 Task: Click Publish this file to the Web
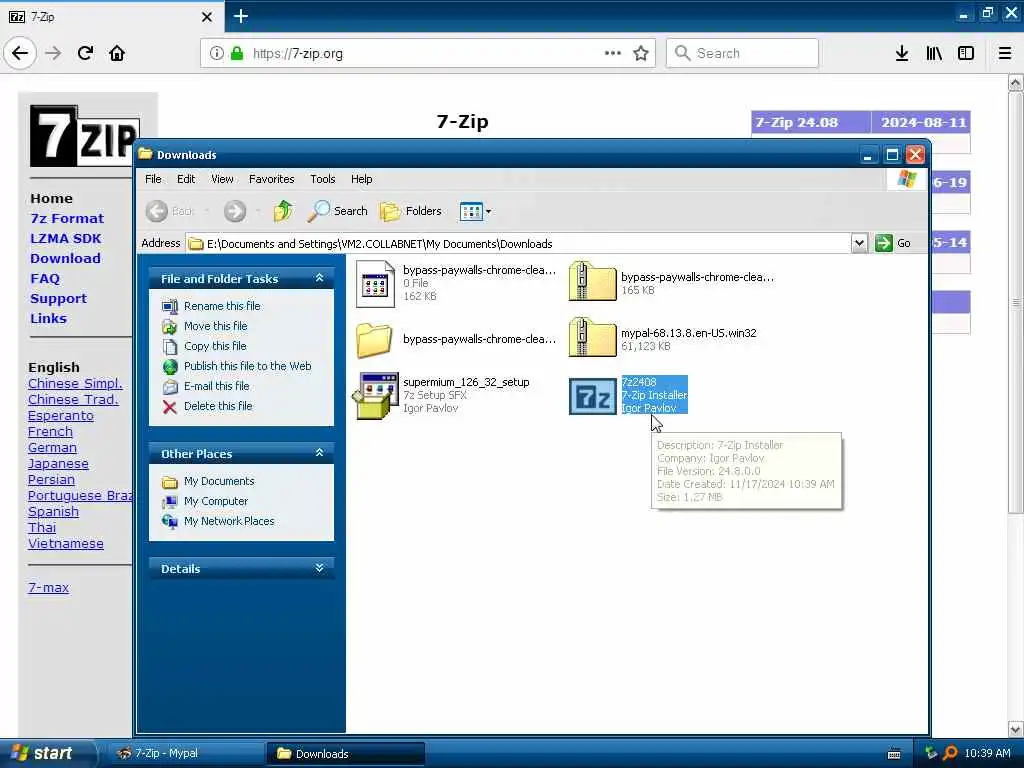248,366
